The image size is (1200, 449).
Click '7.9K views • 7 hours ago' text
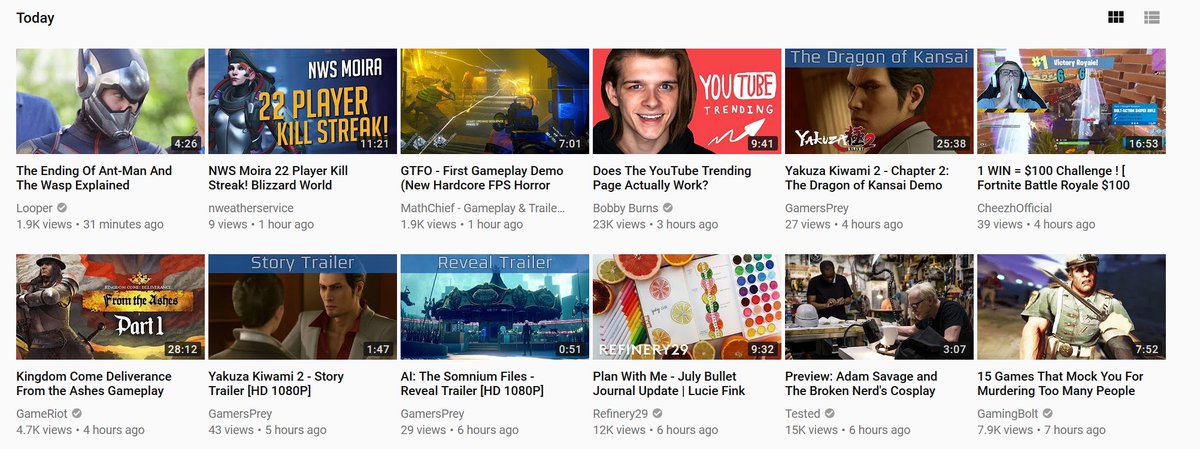[x=1041, y=431]
